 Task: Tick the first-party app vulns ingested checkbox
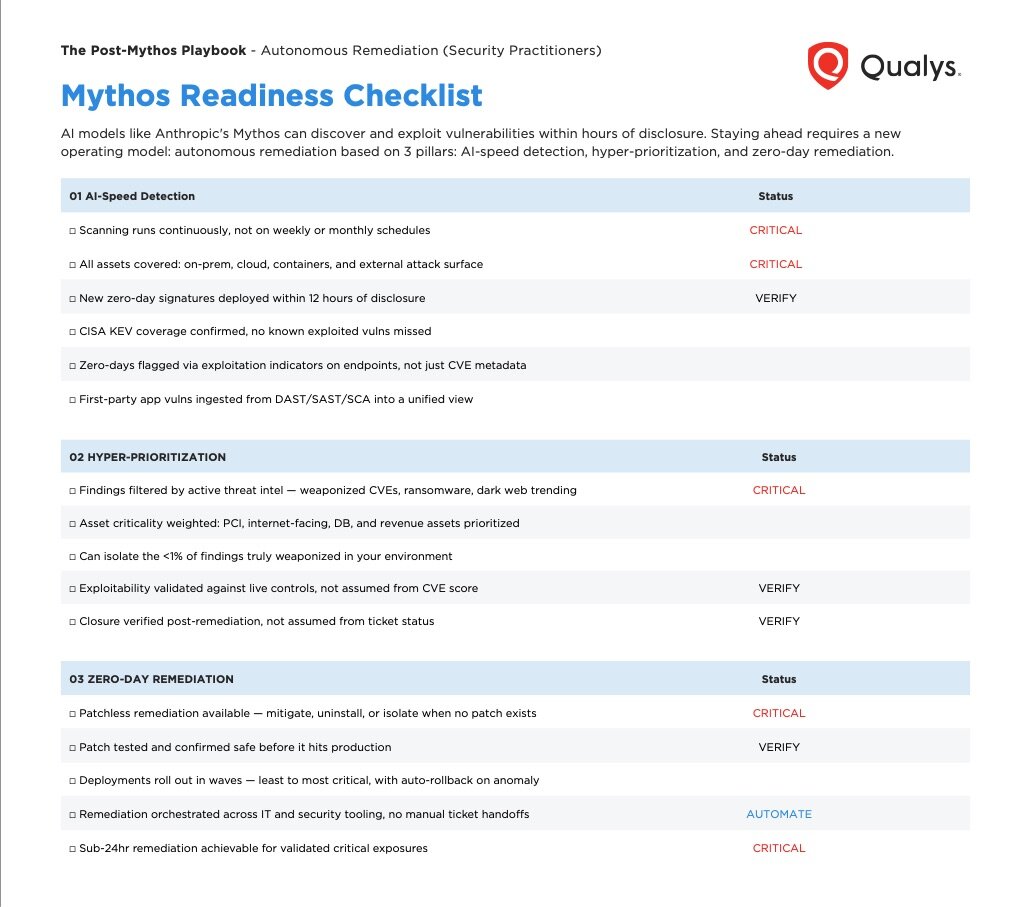[72, 400]
